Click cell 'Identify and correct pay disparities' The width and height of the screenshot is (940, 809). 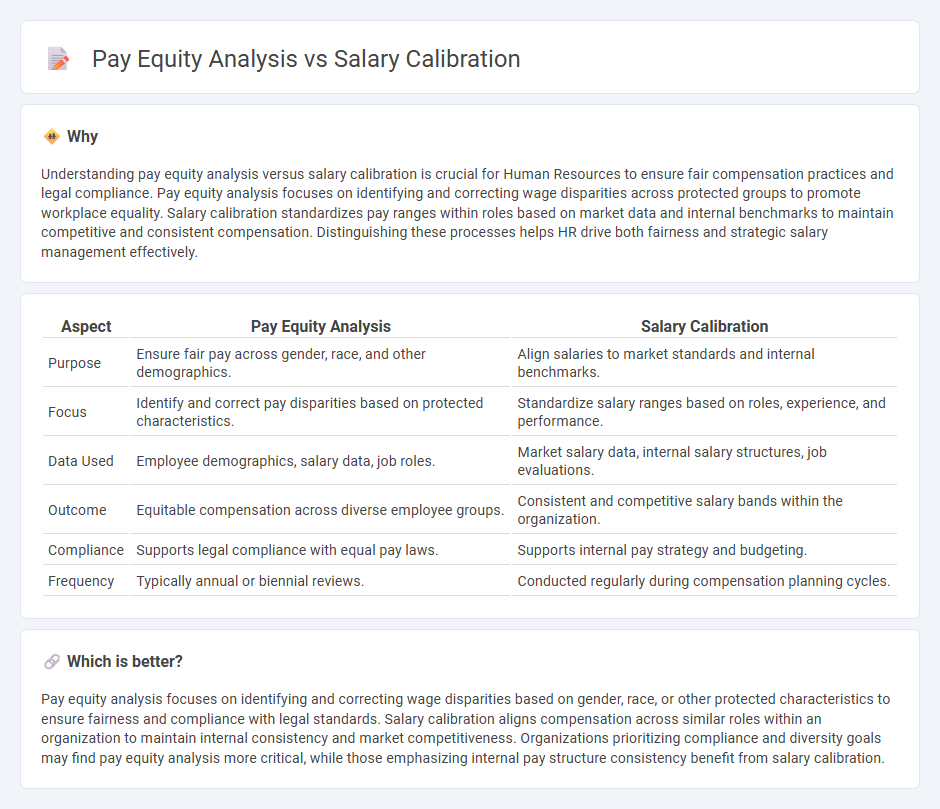point(321,412)
